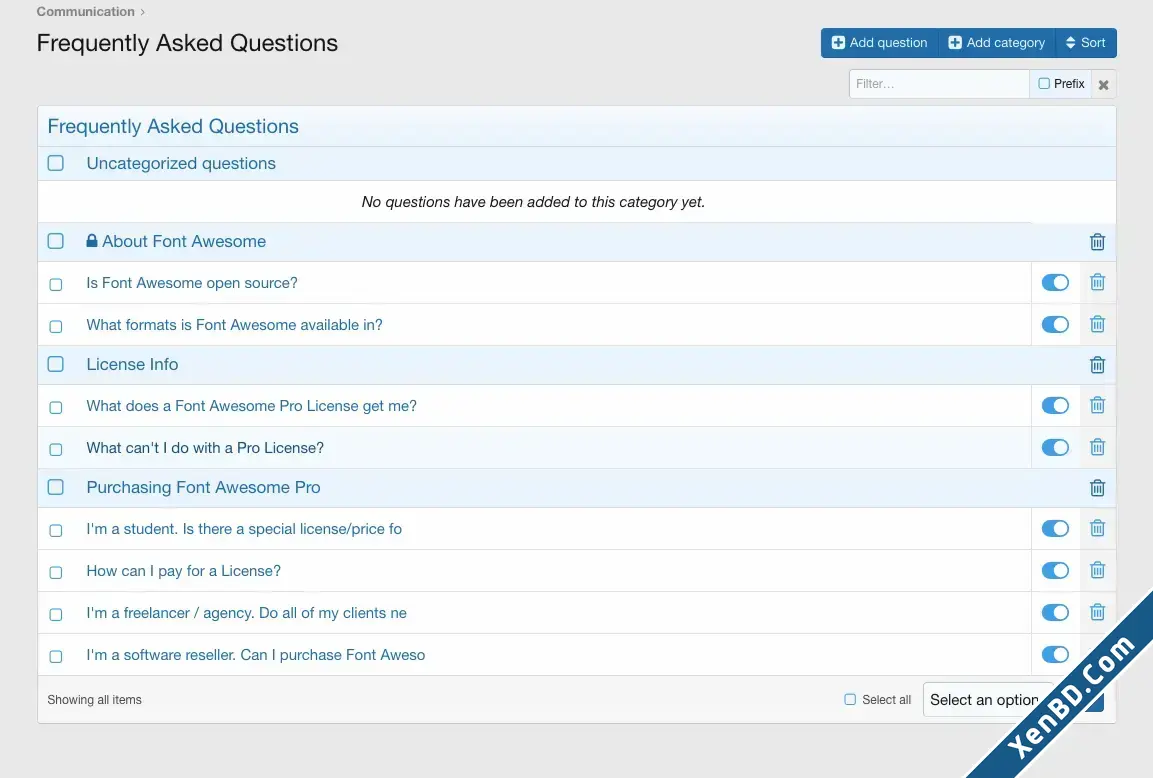Viewport: 1153px width, 778px height.
Task: Delete 'What can't I do with a Pro License?'
Action: click(1097, 447)
